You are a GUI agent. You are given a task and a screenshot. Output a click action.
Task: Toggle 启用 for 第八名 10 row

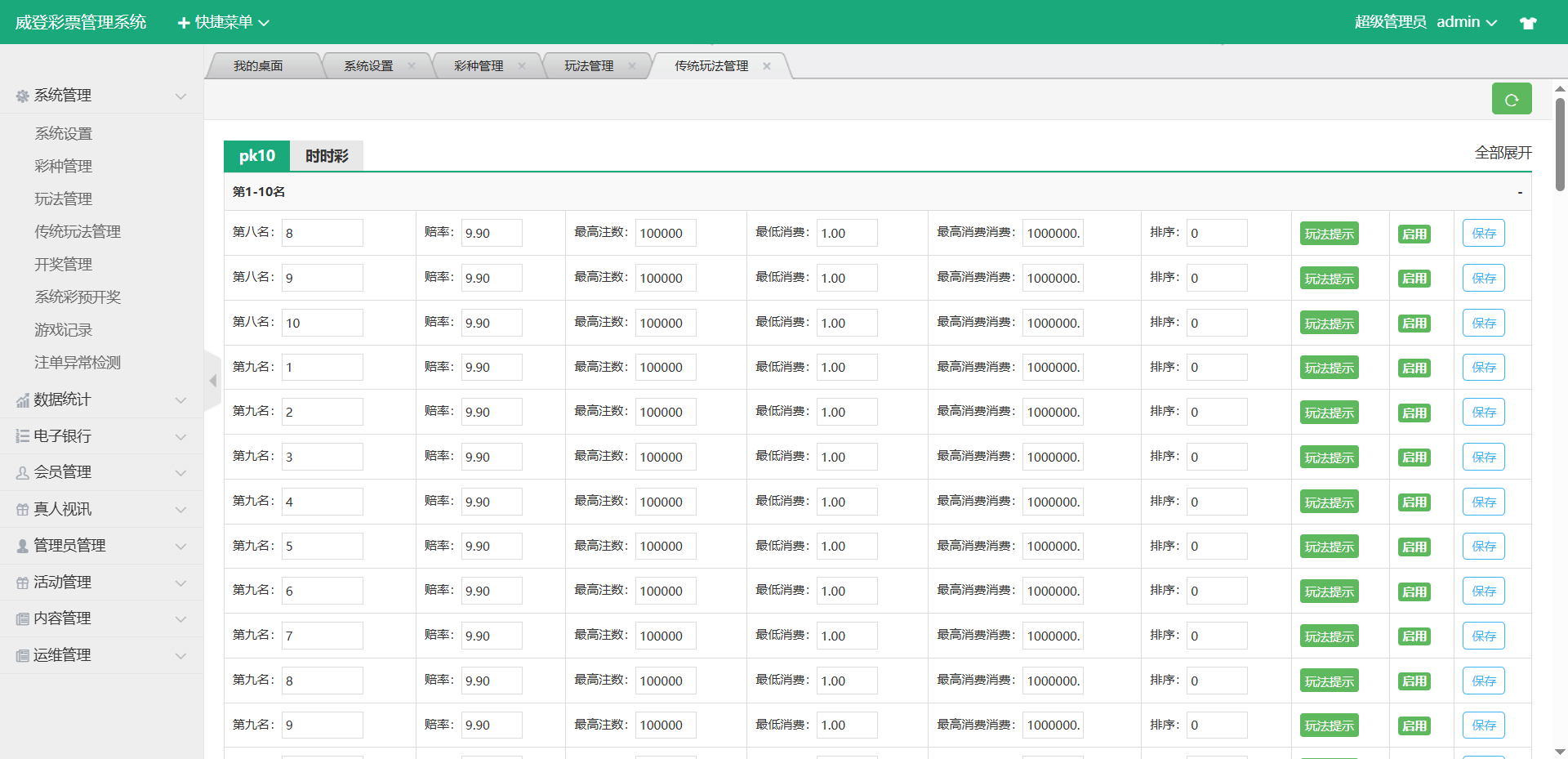coord(1414,324)
